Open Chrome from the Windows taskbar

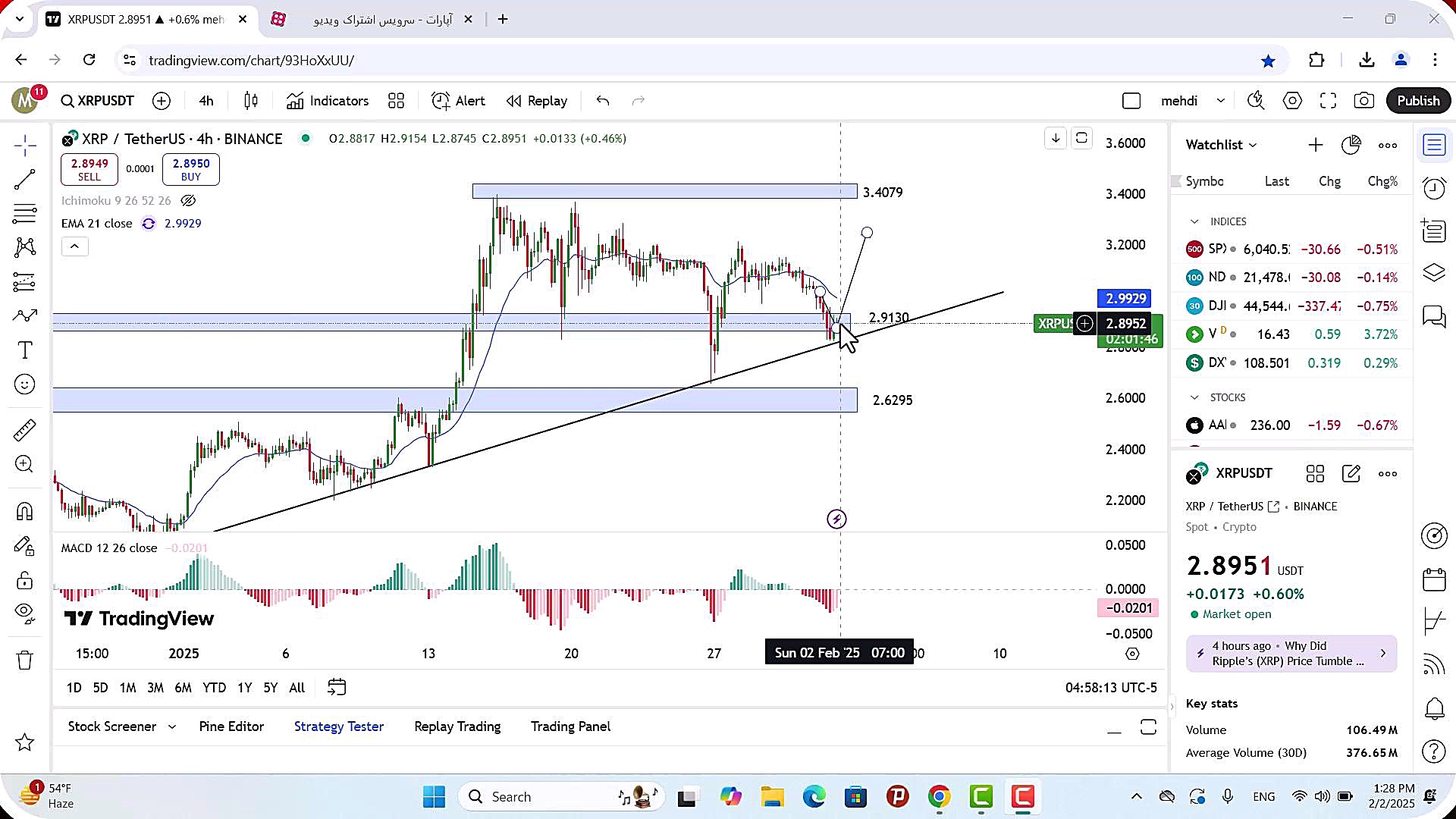pos(939,796)
